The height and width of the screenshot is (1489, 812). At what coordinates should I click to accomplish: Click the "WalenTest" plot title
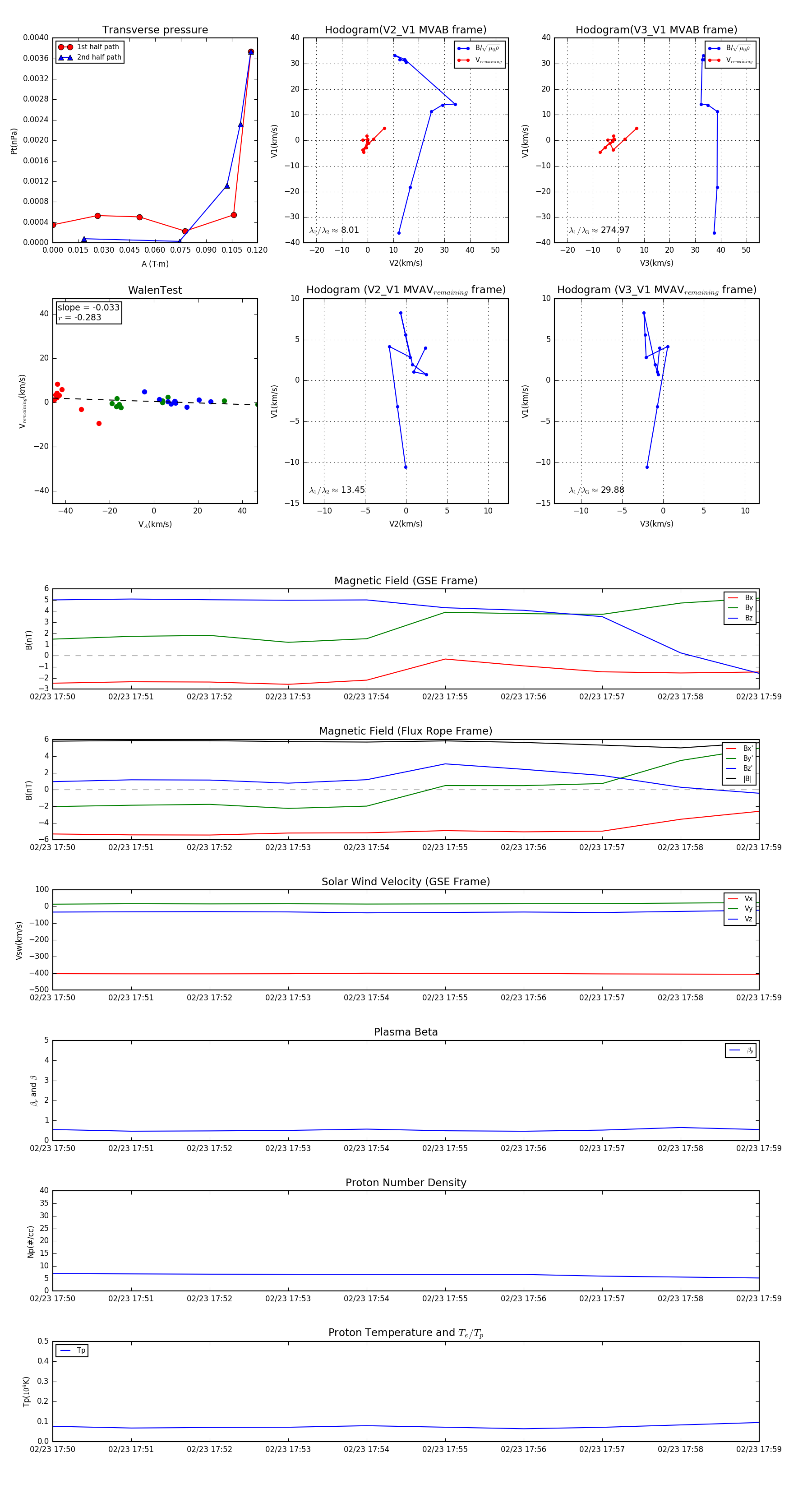(155, 290)
